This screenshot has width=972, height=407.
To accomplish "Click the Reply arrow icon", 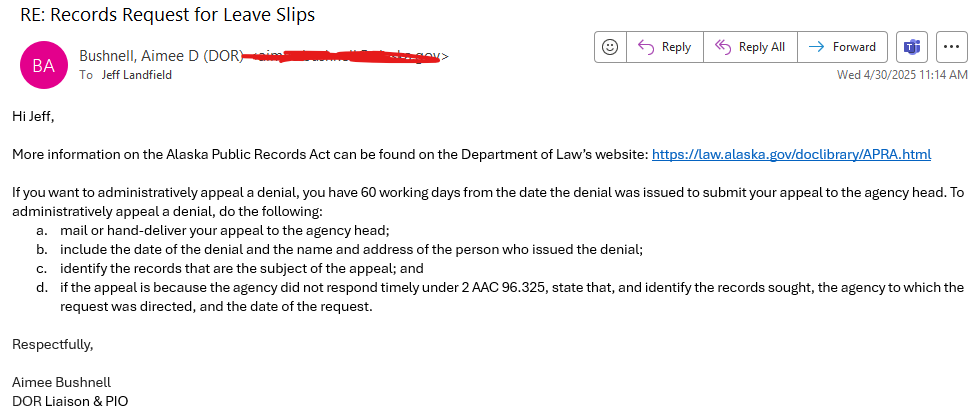I will [x=646, y=47].
